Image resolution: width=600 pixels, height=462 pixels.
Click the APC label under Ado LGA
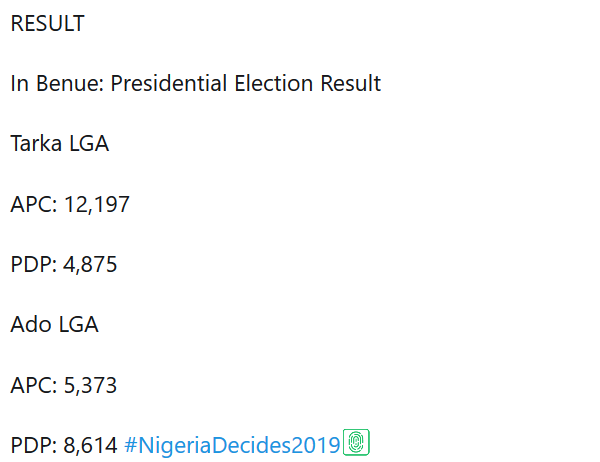[x=32, y=385]
